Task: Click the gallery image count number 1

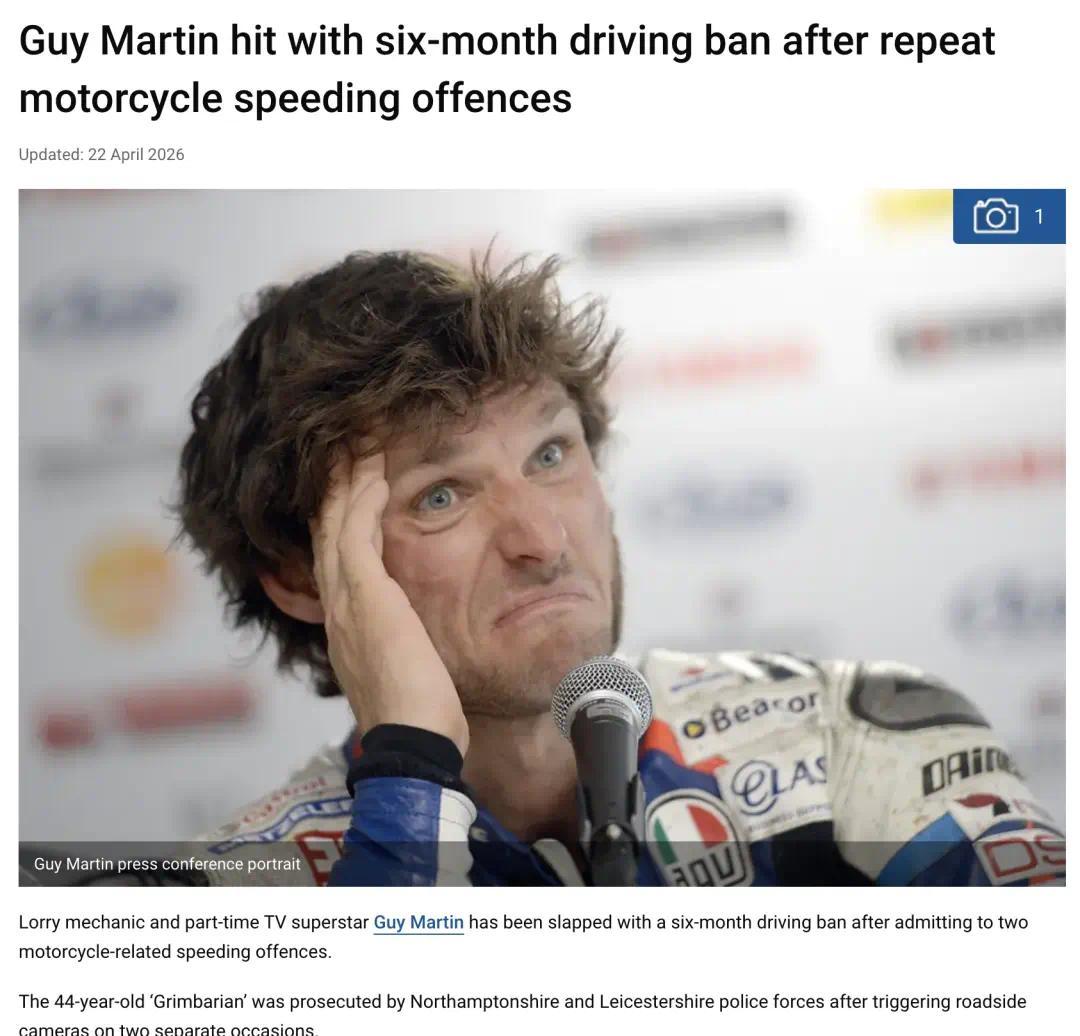Action: pos(1039,216)
